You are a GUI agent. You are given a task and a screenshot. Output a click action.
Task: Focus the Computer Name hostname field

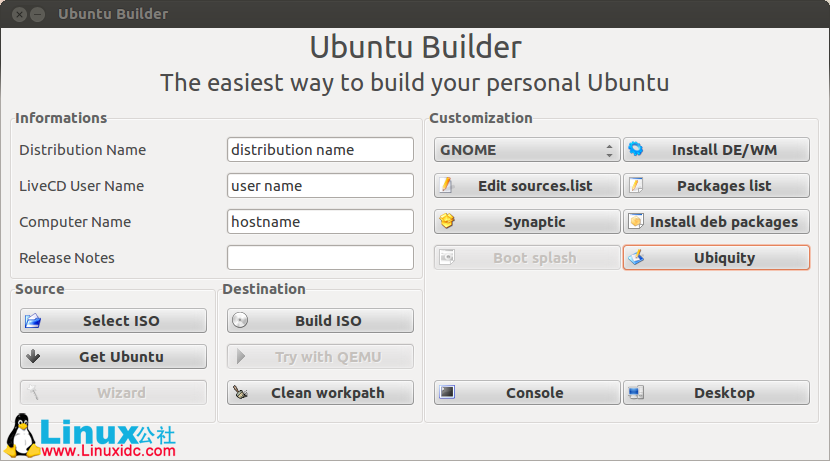[x=320, y=222]
